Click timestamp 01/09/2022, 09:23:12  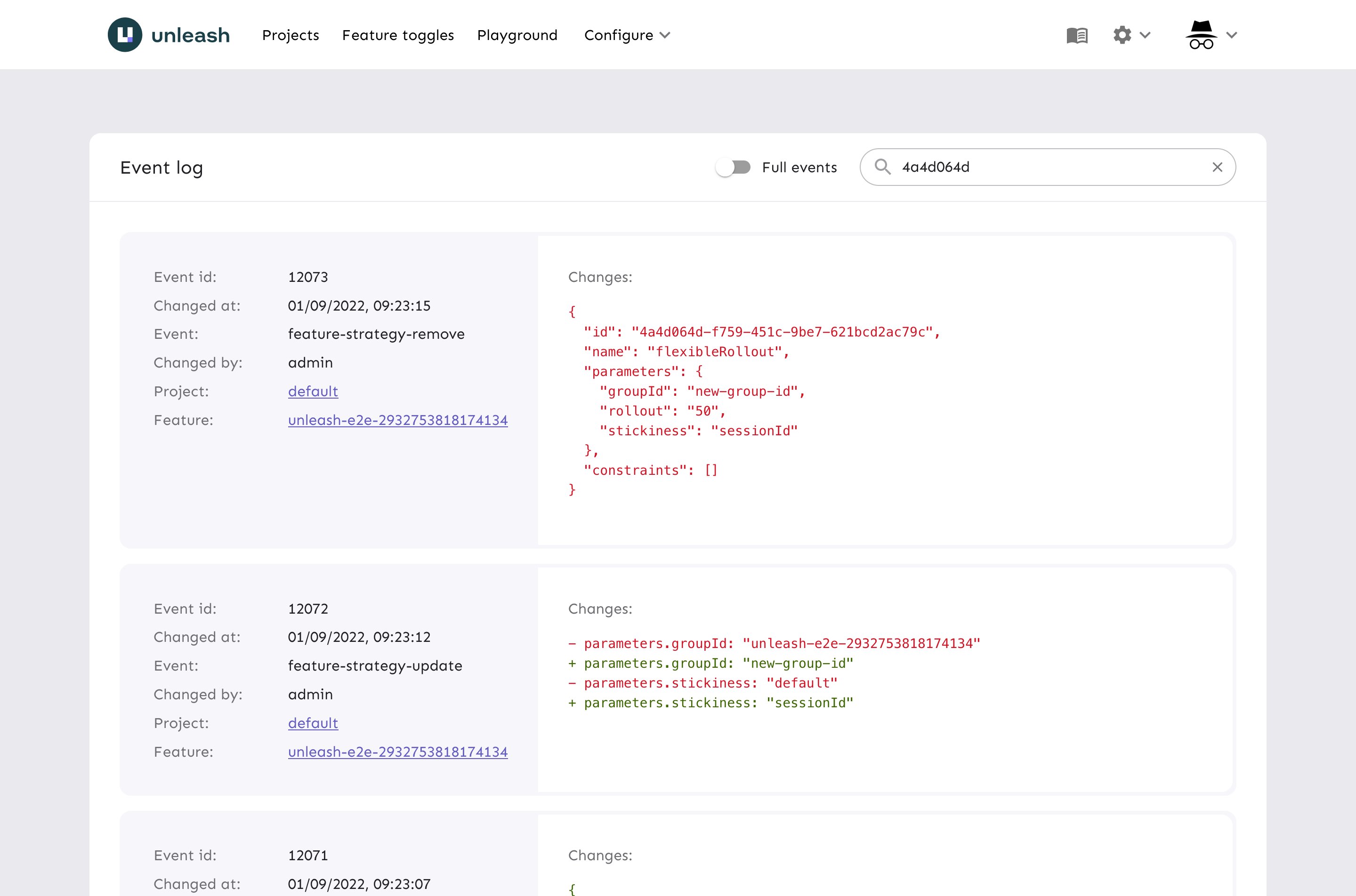pos(359,637)
